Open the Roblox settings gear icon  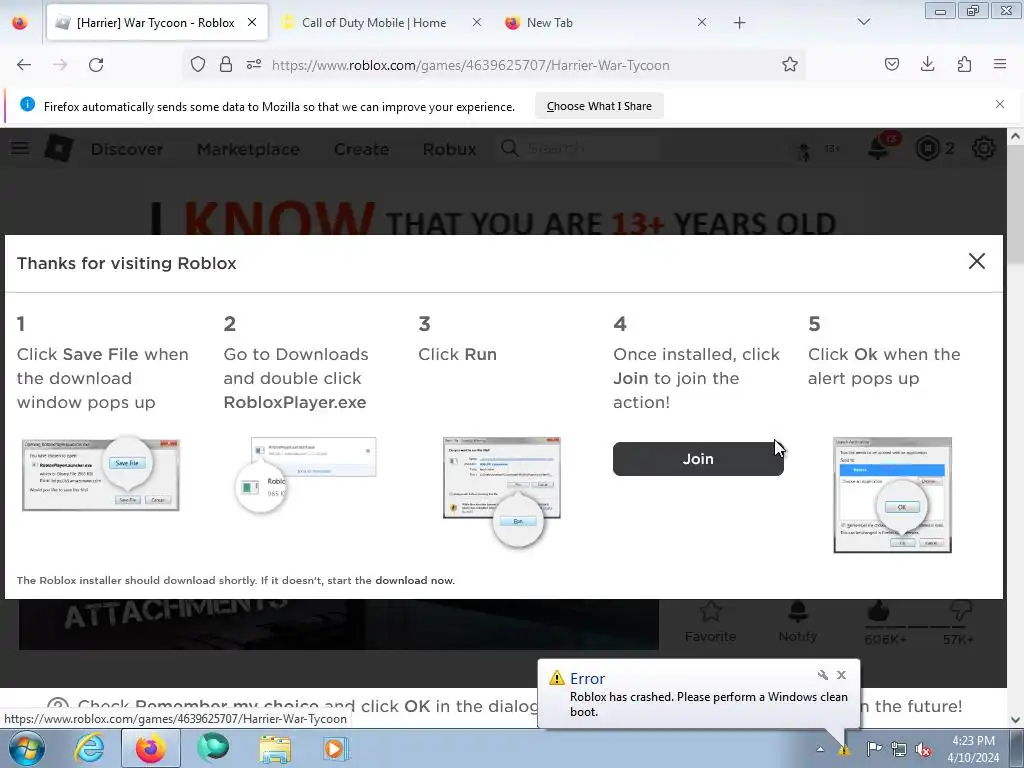tap(984, 148)
